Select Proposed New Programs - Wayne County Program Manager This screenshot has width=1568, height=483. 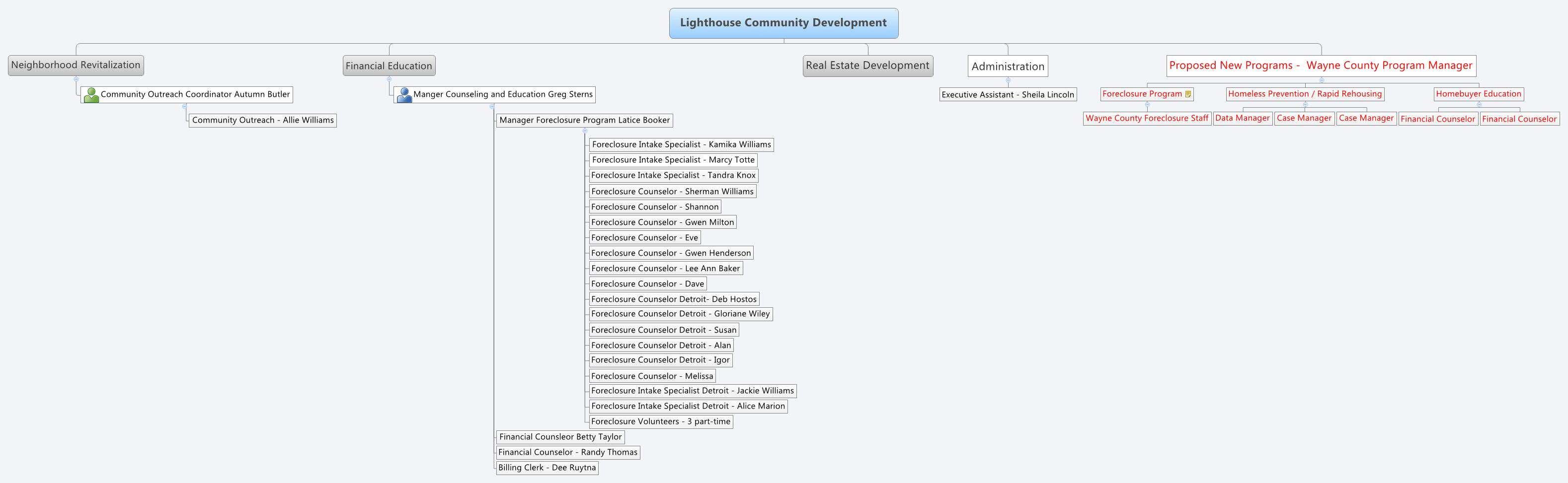(1321, 66)
